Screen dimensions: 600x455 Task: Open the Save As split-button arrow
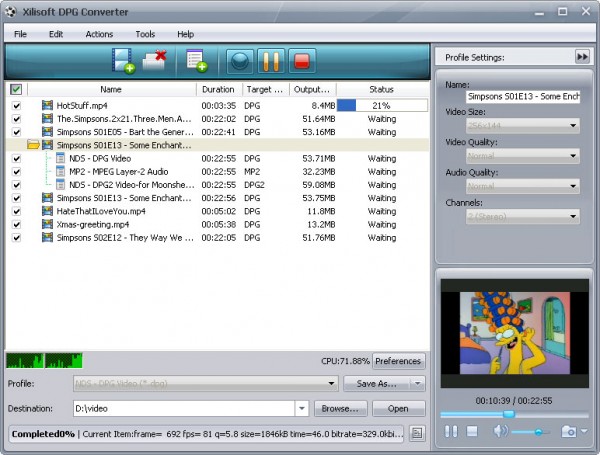pyautogui.click(x=418, y=383)
